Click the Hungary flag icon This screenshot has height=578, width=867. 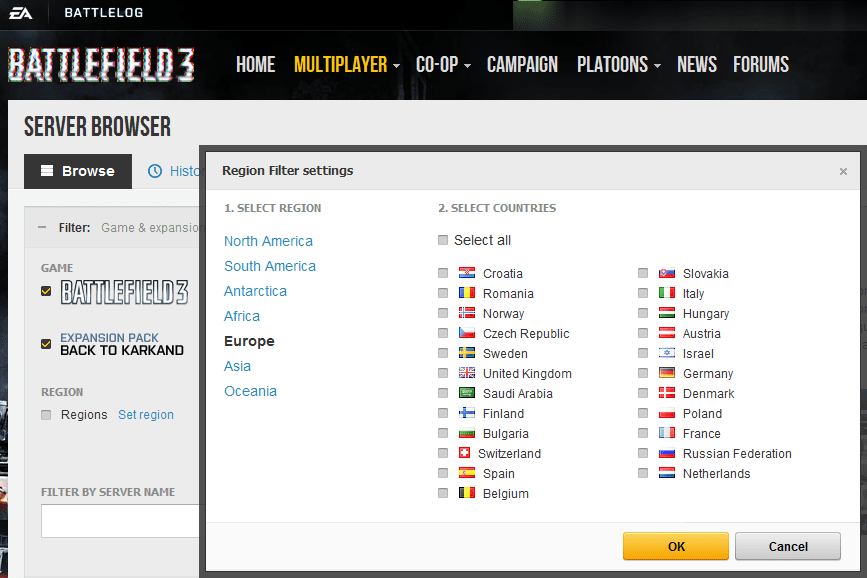pyautogui.click(x=667, y=313)
